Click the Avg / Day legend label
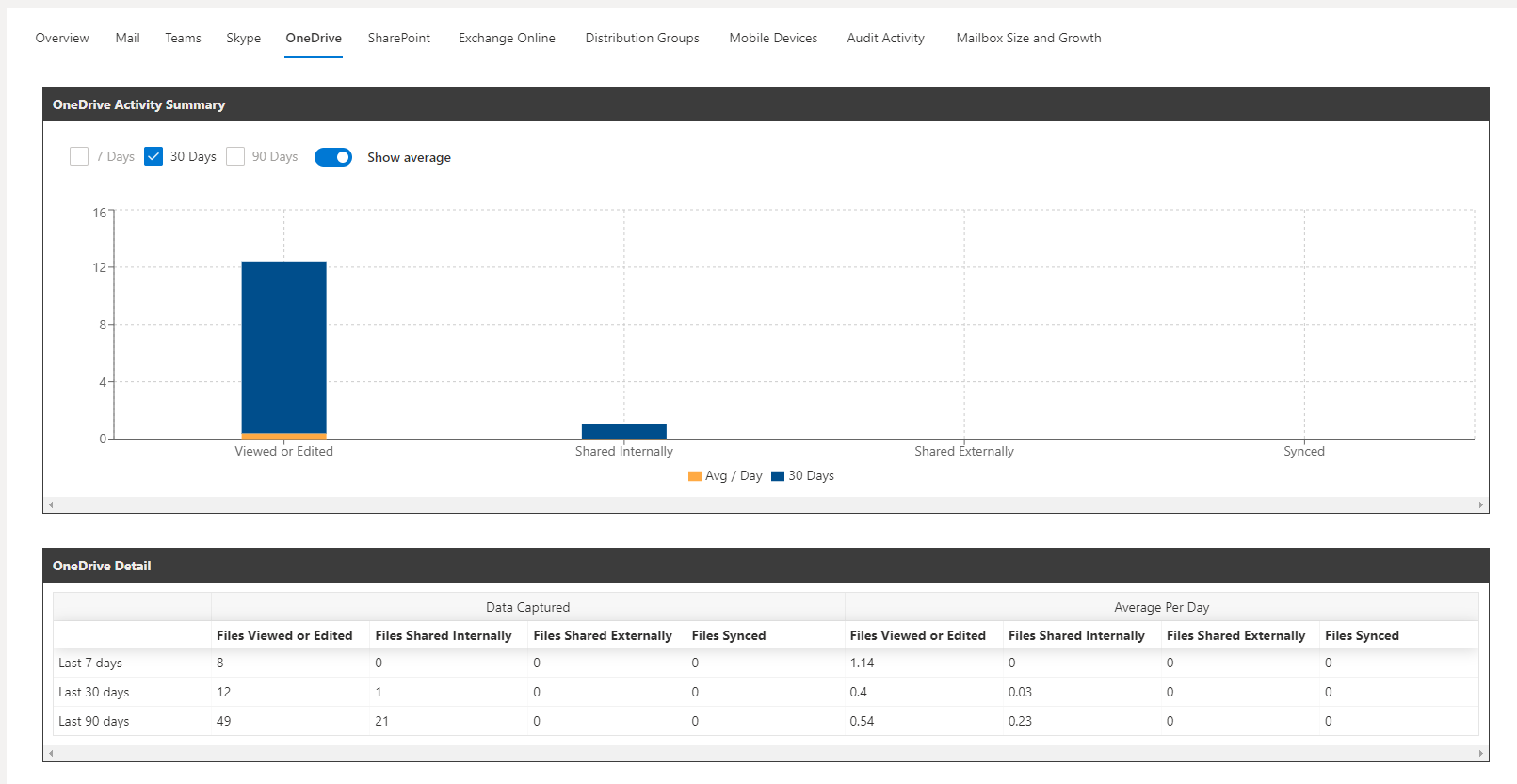This screenshot has height=784, width=1517. pos(734,476)
